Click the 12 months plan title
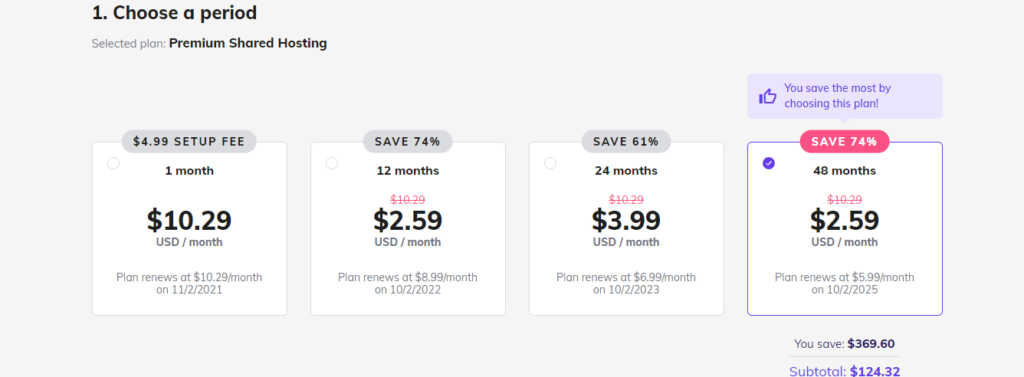 408,171
